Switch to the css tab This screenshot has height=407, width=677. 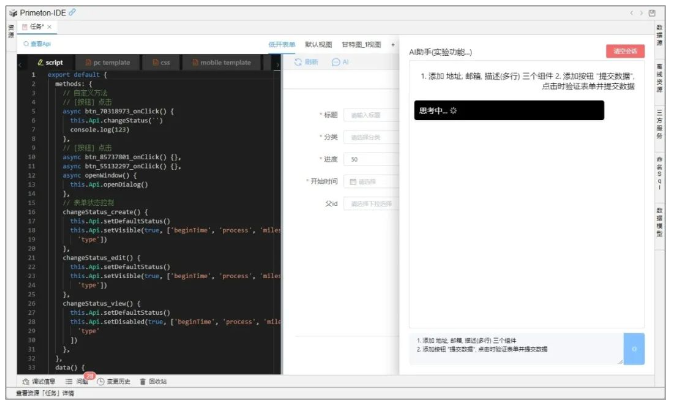(x=162, y=62)
